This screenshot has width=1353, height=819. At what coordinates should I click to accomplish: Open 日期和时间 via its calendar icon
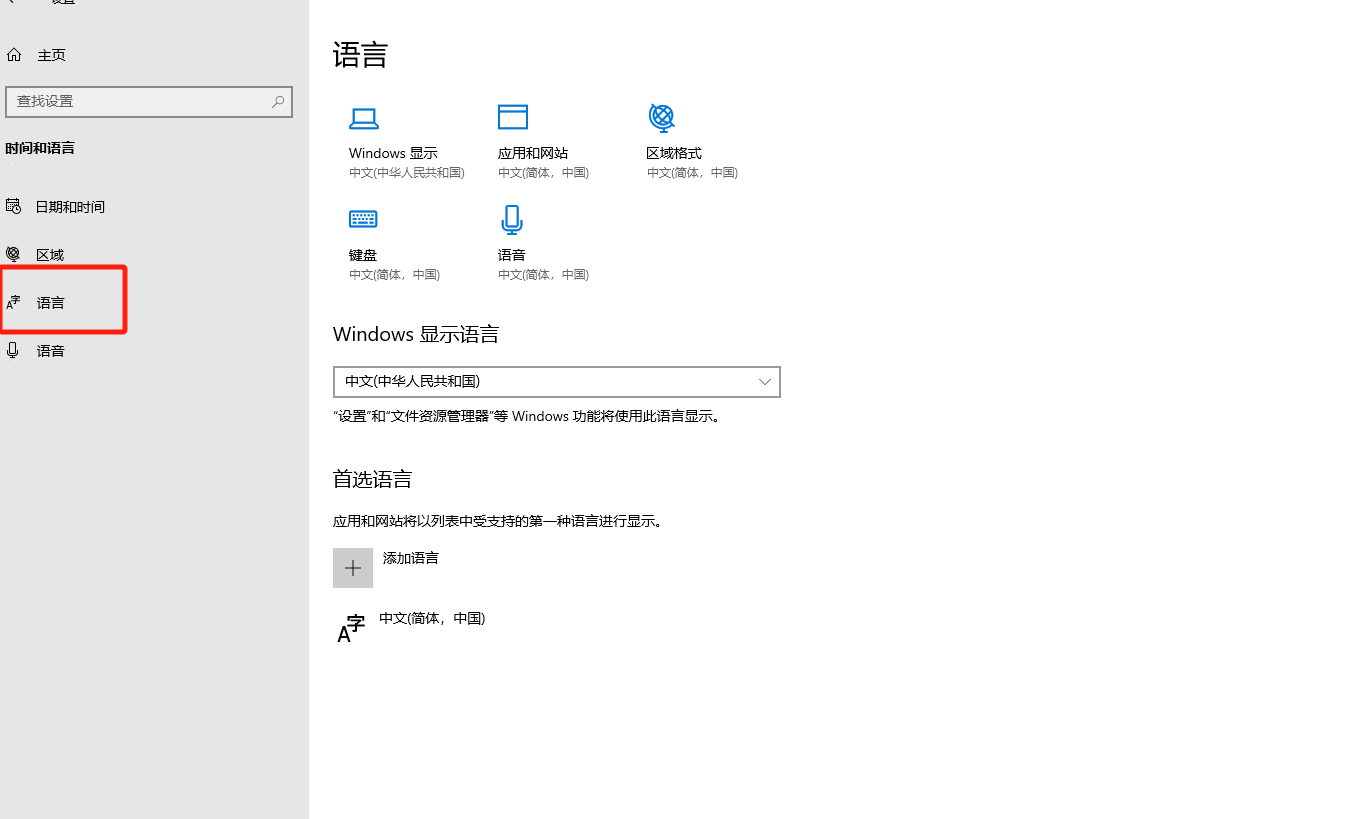point(13,206)
